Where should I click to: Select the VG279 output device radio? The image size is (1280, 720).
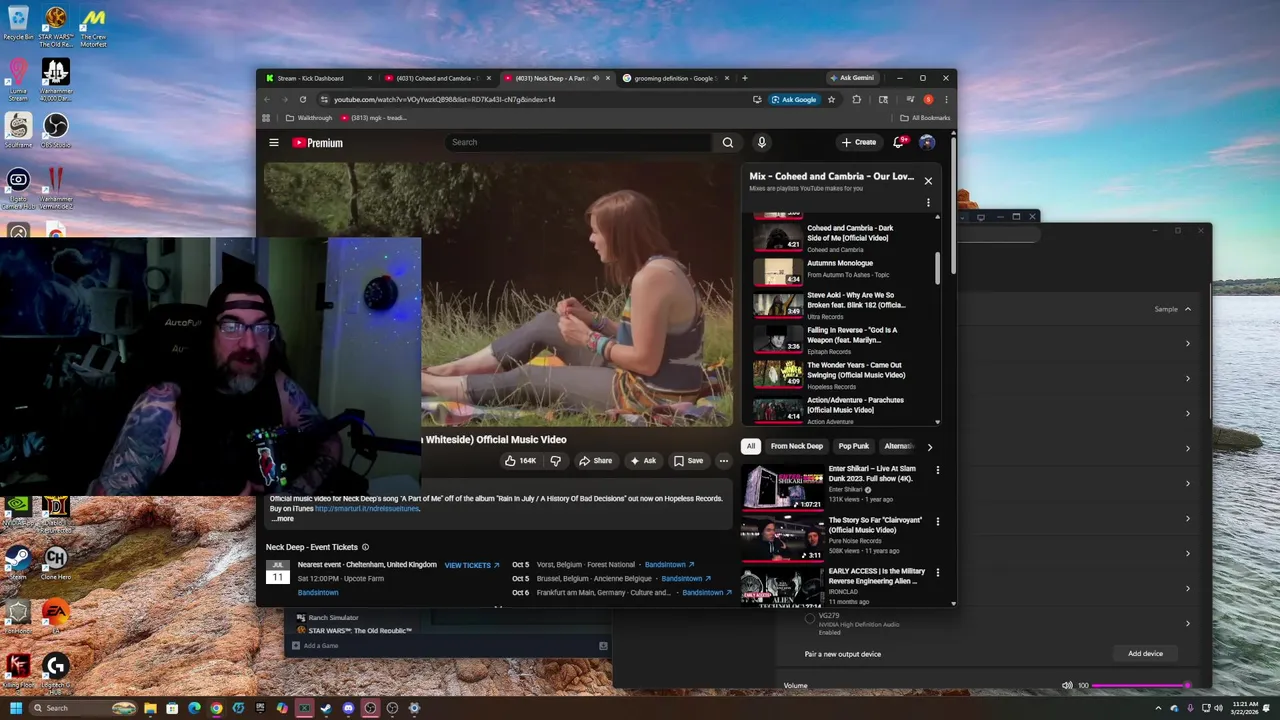pyautogui.click(x=810, y=618)
